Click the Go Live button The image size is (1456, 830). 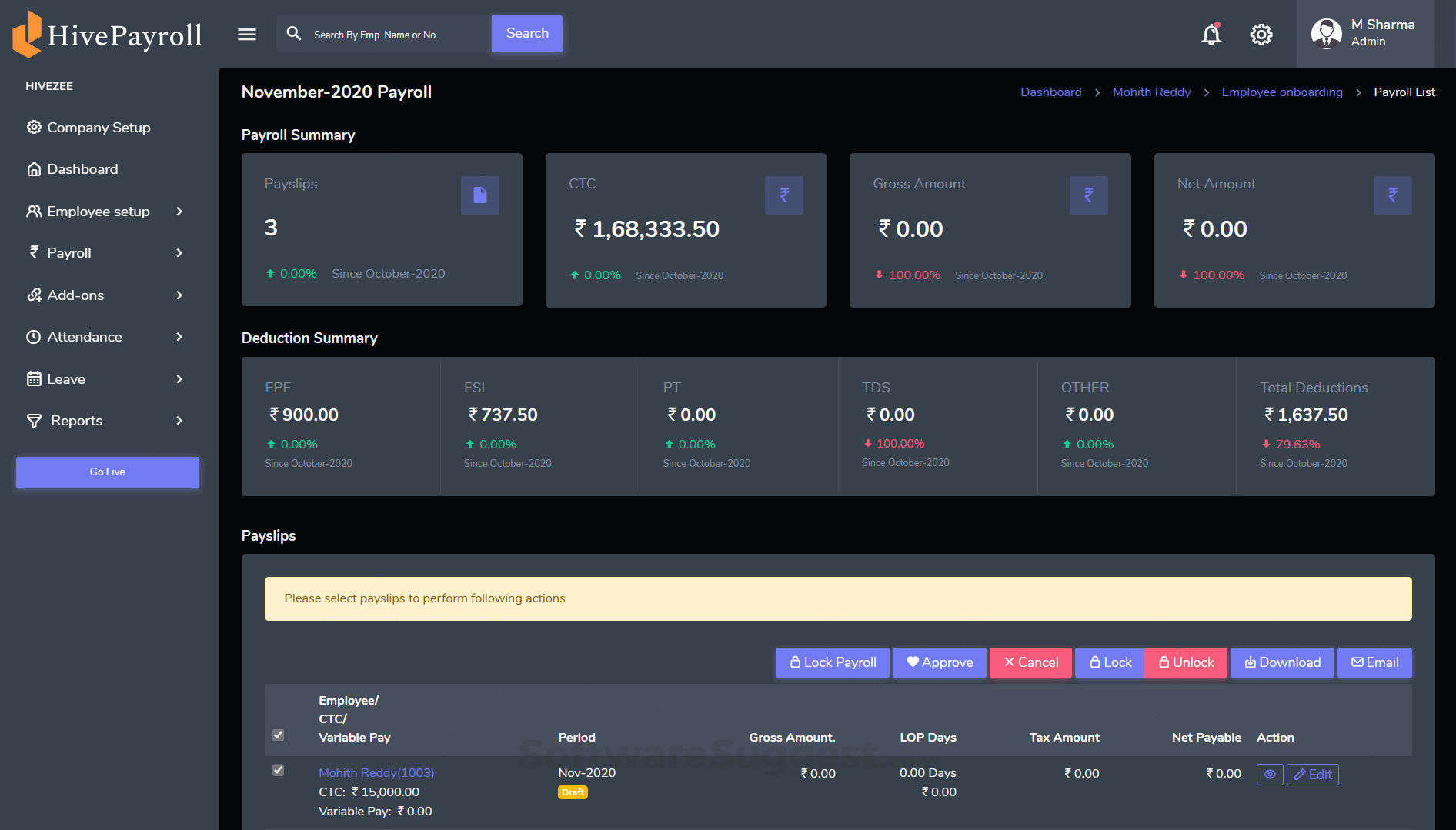point(107,472)
